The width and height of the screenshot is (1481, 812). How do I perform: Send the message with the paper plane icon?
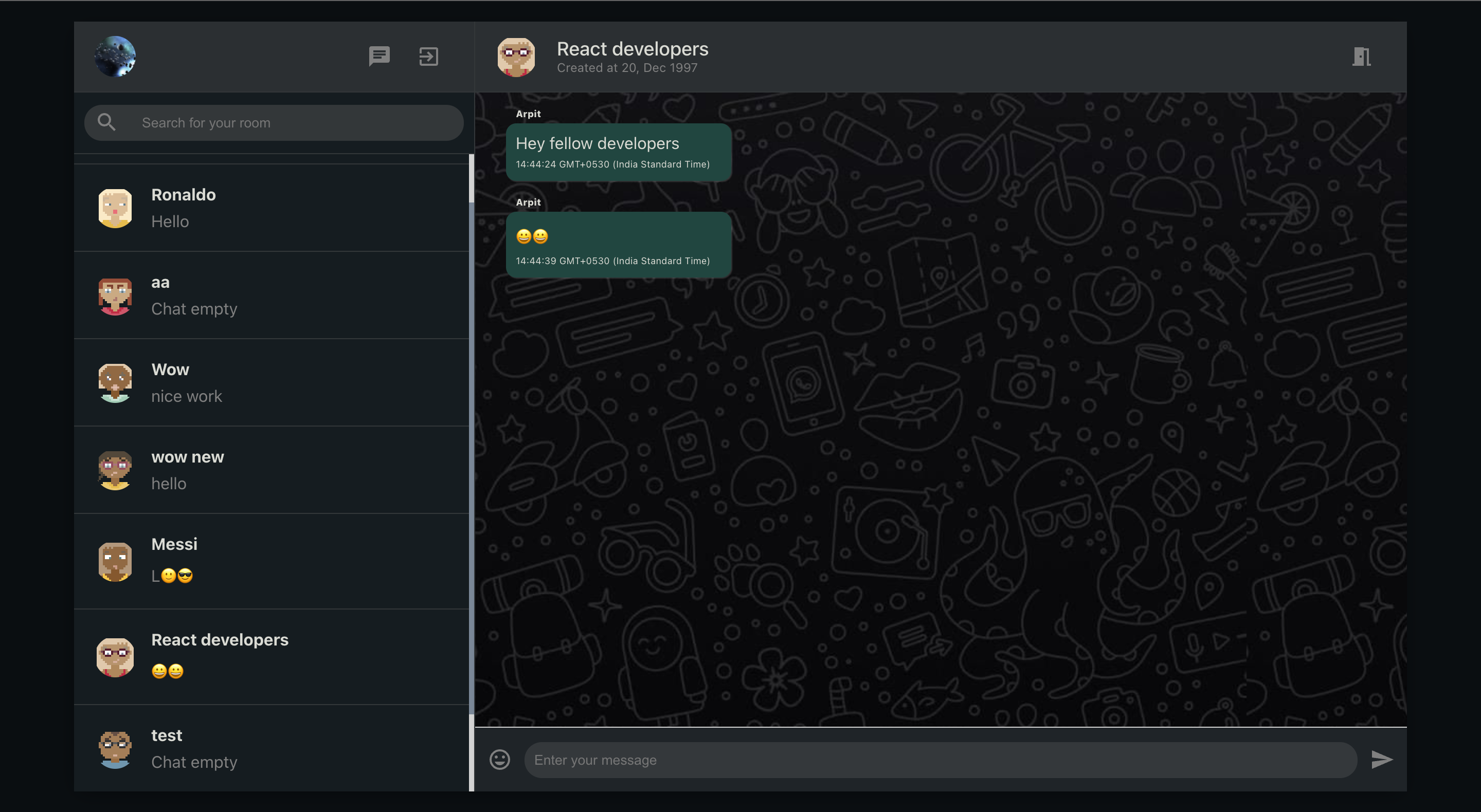tap(1382, 759)
